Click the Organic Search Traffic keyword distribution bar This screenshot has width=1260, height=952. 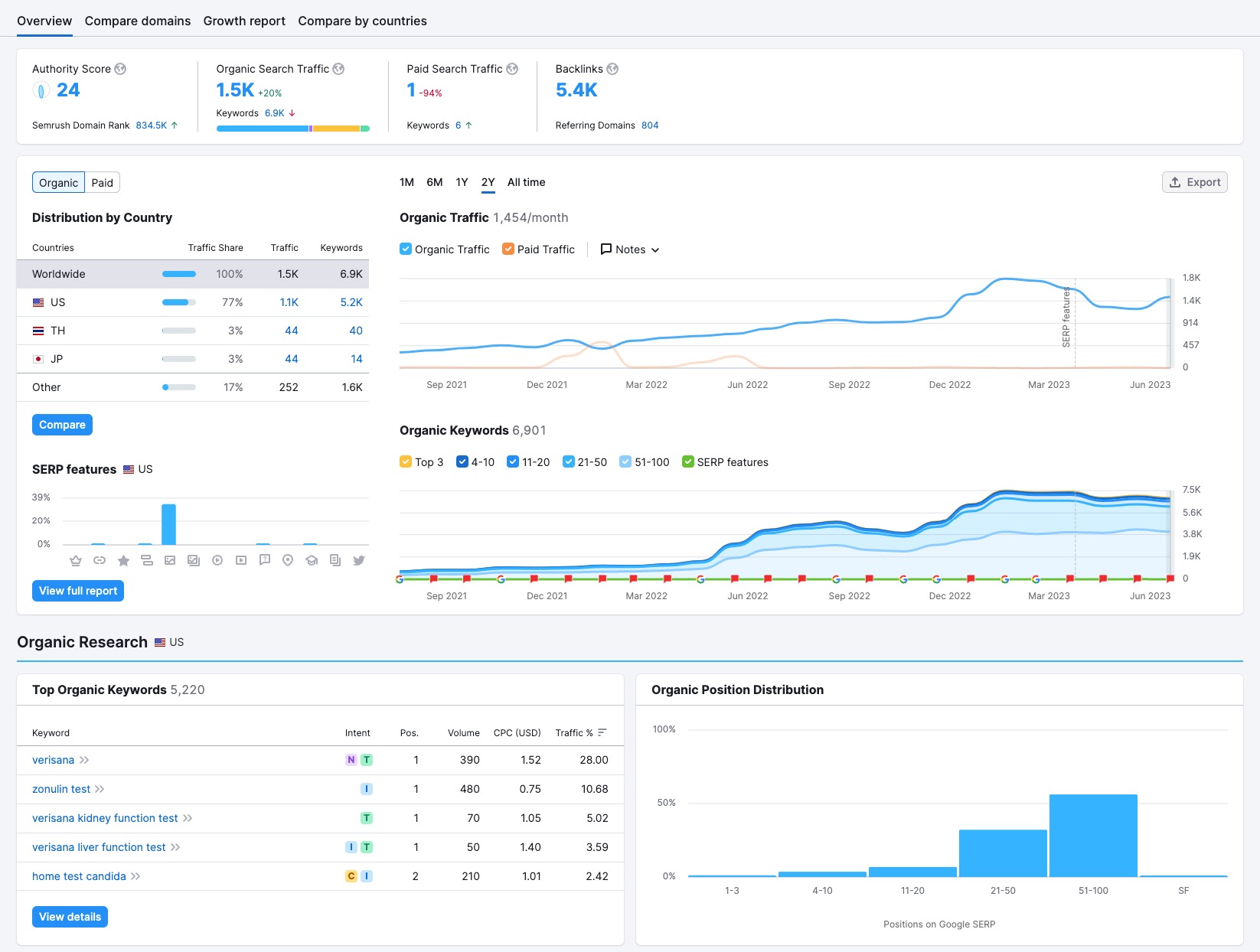click(x=293, y=129)
